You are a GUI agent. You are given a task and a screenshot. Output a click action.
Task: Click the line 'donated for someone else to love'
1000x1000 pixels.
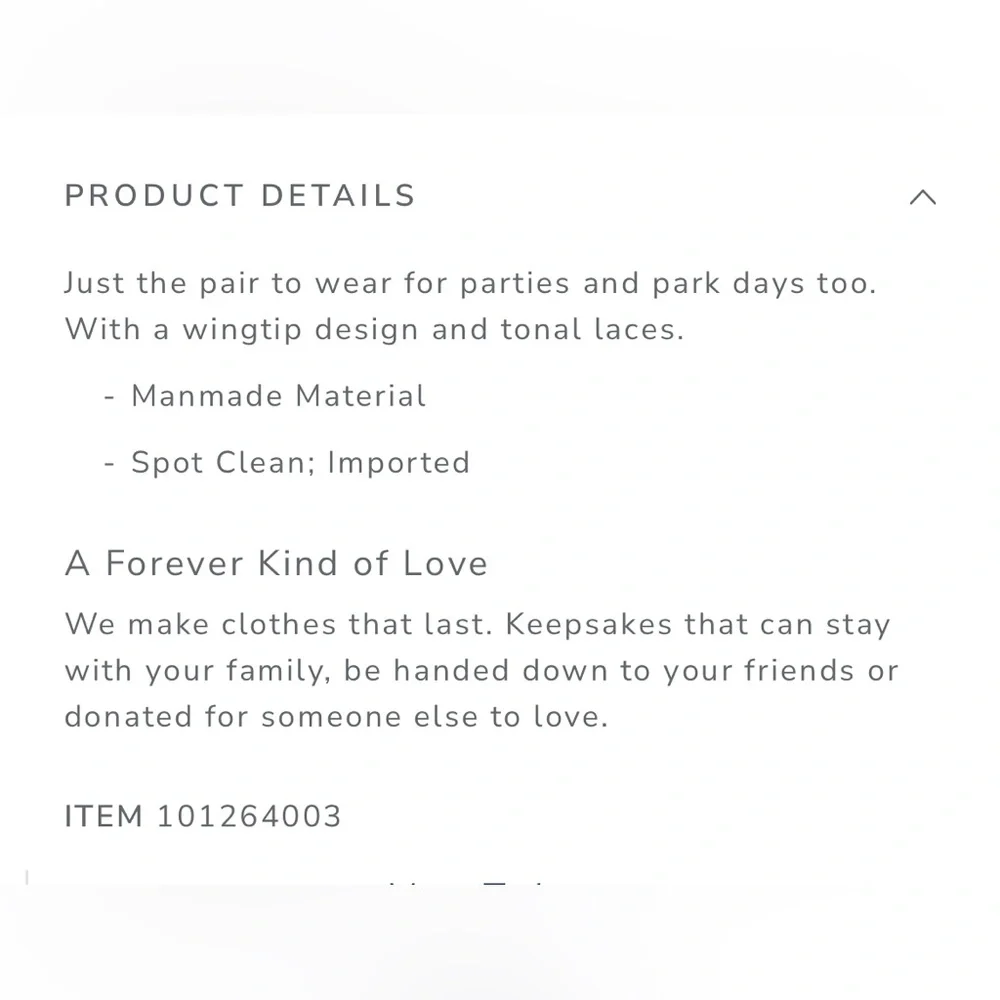tap(337, 717)
